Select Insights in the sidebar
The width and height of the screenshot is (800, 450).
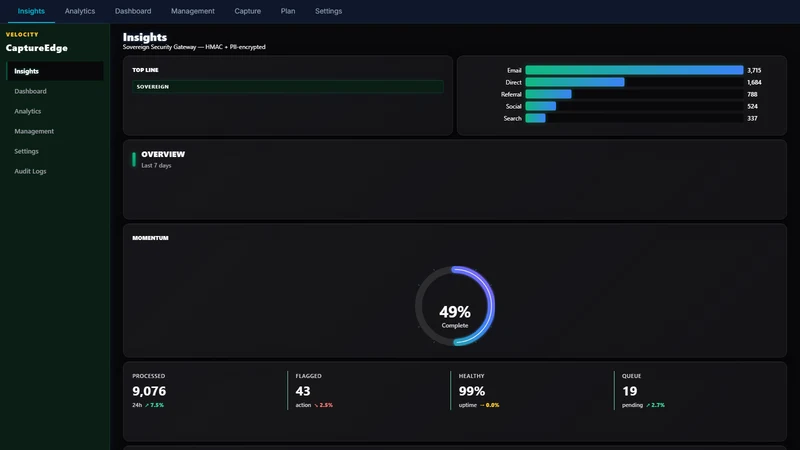(55, 71)
